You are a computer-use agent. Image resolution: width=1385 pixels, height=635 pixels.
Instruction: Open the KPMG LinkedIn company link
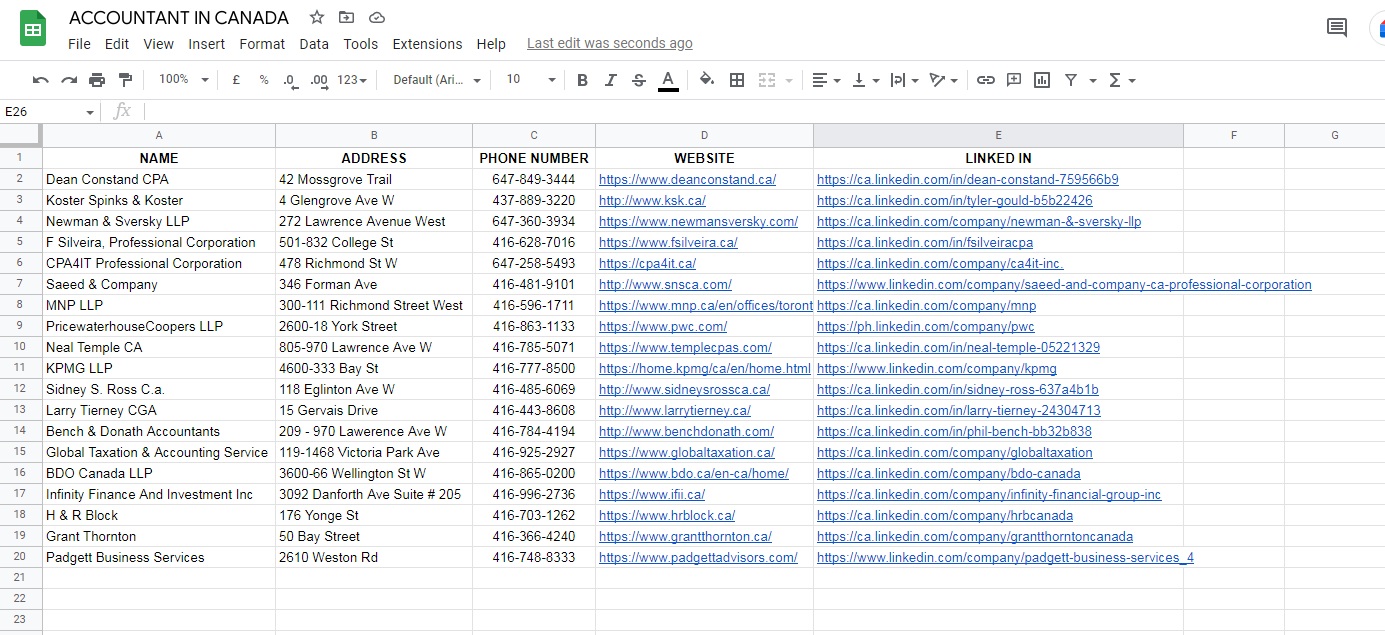click(x=936, y=369)
